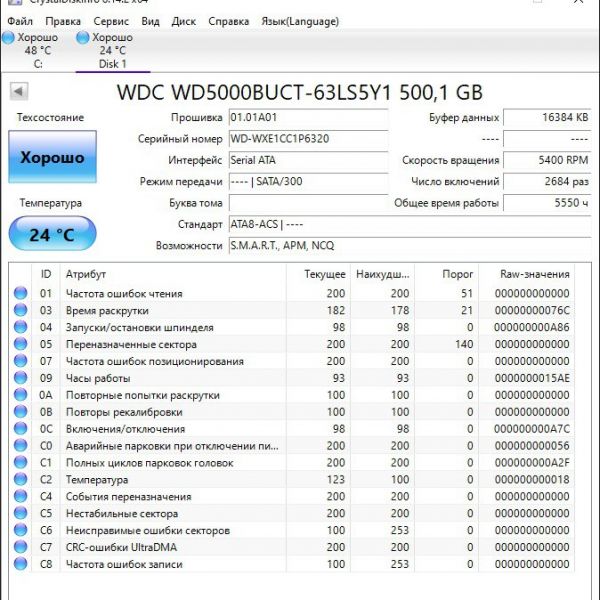Click status icon for attribute 0C power cycles
This screenshot has height=600, width=600.
pos(21,428)
